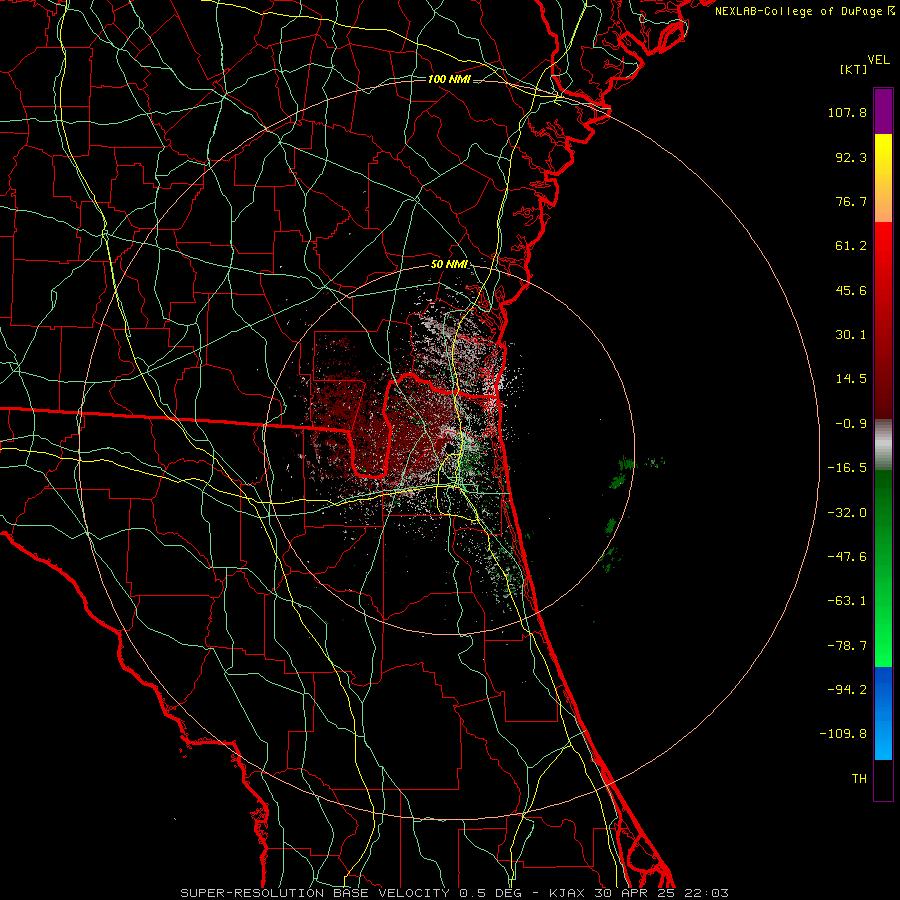Click the 107.8 scale value

point(847,112)
